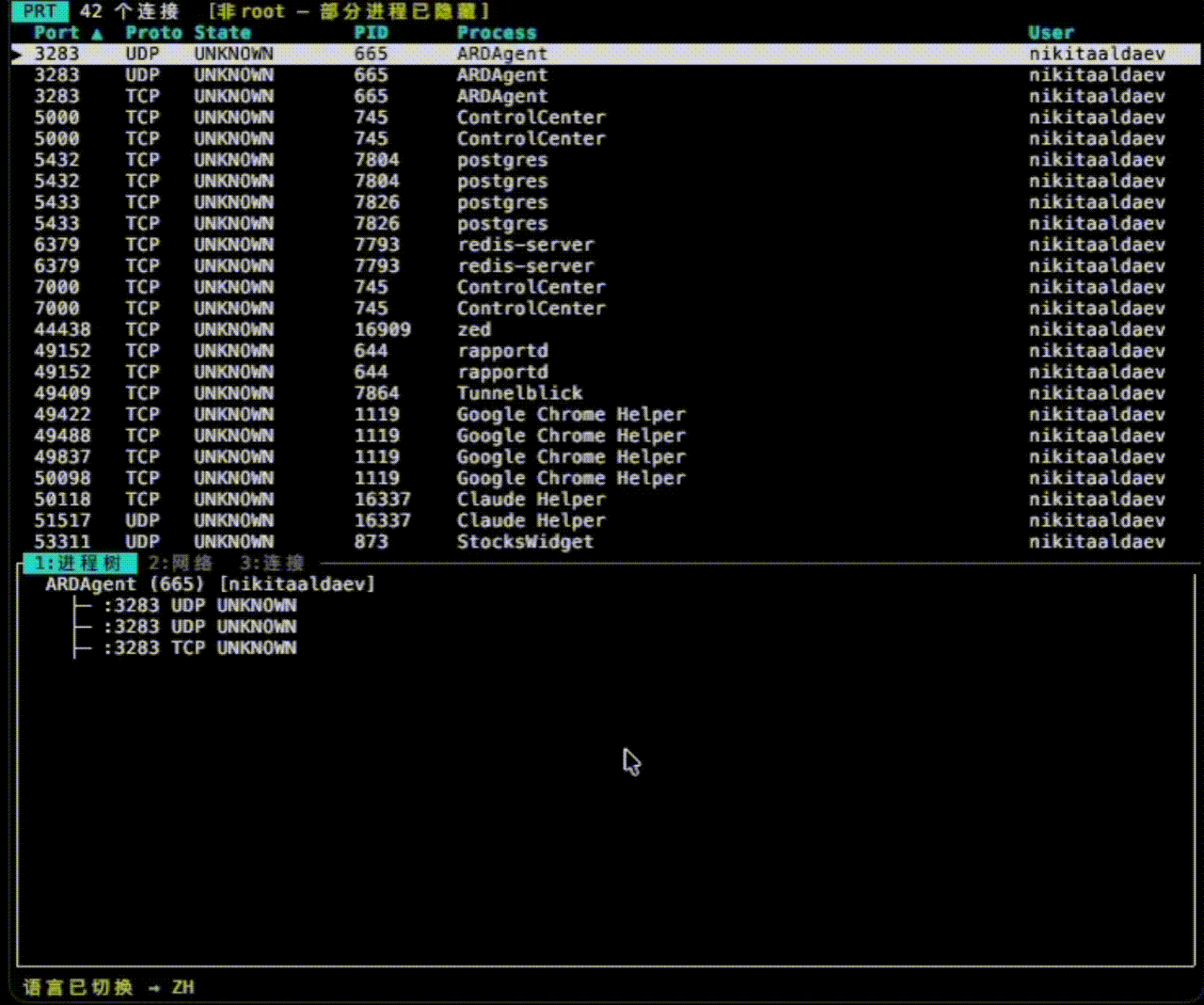1204x1005 pixels.
Task: Sort by the Port column header
Action: pyautogui.click(x=56, y=33)
